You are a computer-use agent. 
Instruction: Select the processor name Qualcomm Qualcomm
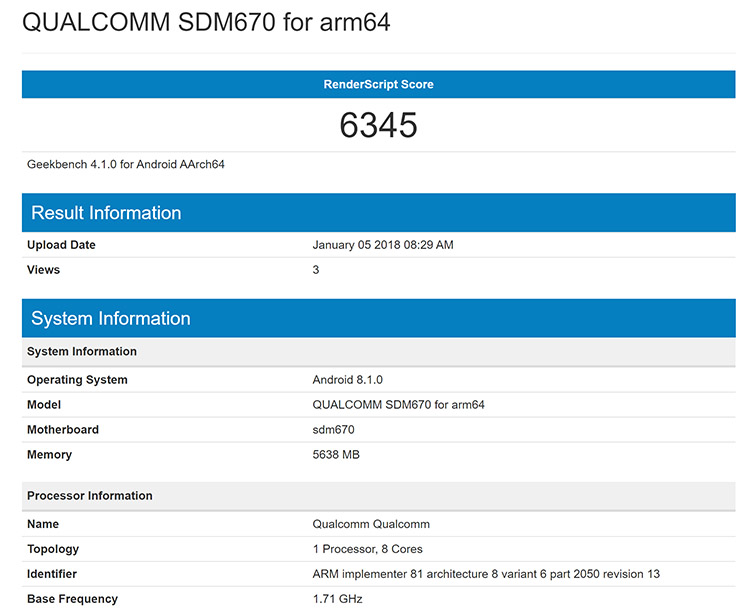click(x=371, y=524)
